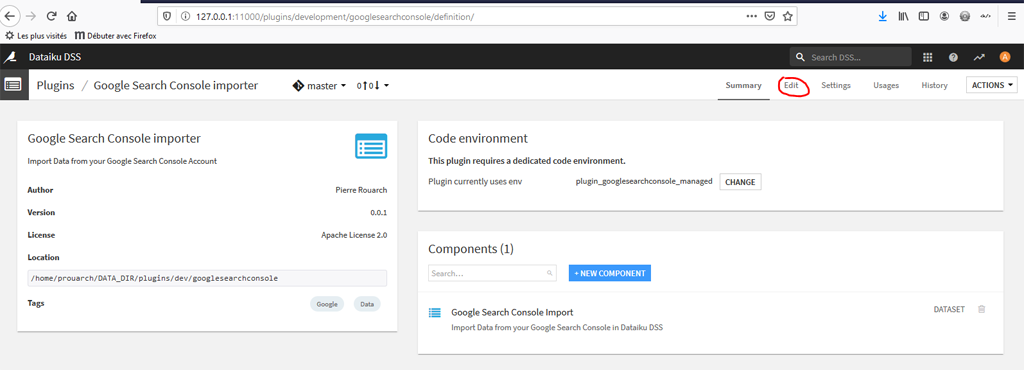Click the Apache License 2.0 value
The width and height of the screenshot is (1024, 370).
click(x=354, y=235)
